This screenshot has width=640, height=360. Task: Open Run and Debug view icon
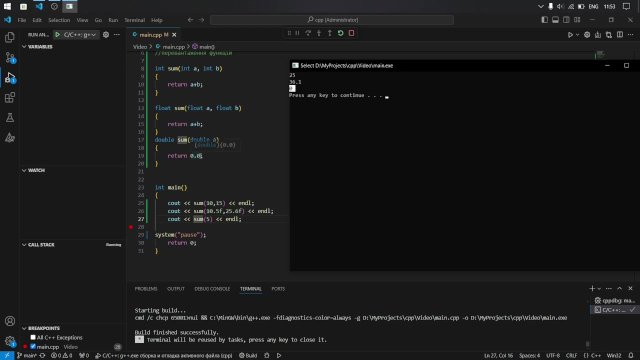tap(10, 78)
